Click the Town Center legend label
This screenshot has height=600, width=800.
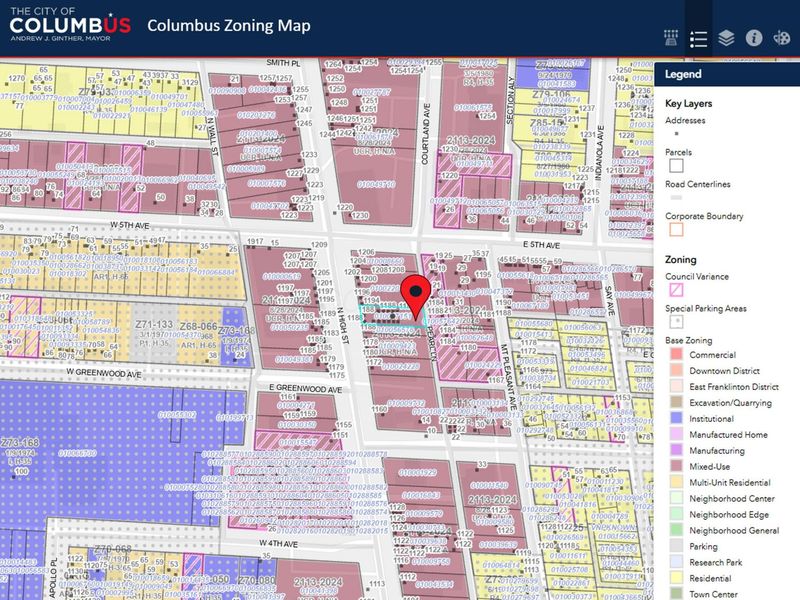[x=713, y=594]
